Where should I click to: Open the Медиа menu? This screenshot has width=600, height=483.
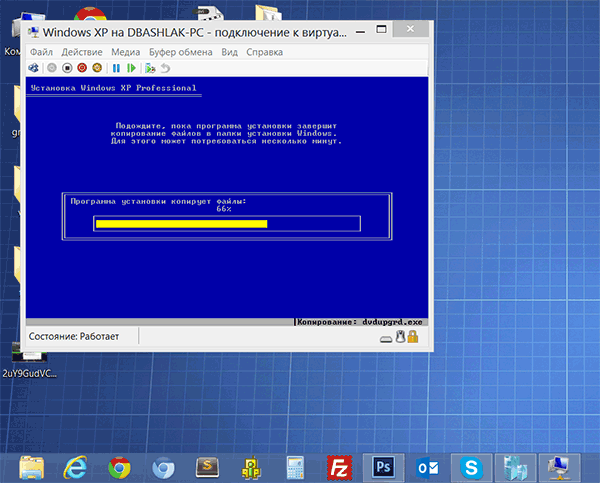(x=126, y=52)
